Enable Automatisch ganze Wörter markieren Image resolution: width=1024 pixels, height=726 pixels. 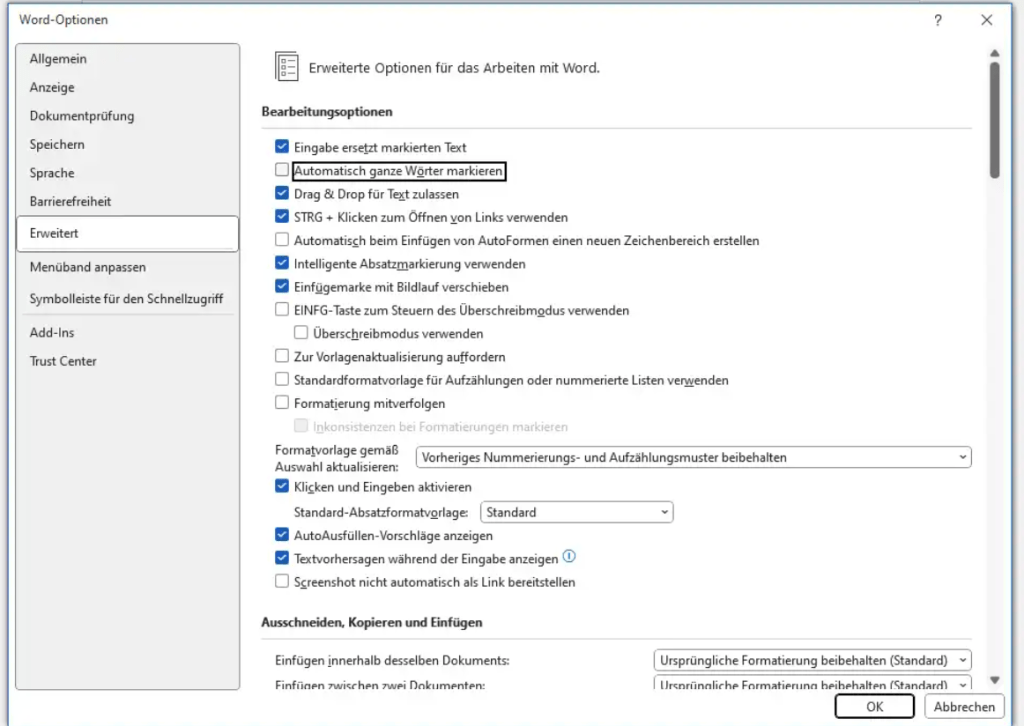tap(282, 171)
